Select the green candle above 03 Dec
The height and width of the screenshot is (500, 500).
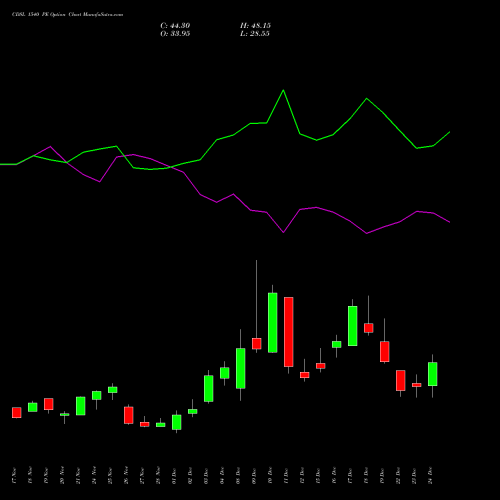click(209, 389)
